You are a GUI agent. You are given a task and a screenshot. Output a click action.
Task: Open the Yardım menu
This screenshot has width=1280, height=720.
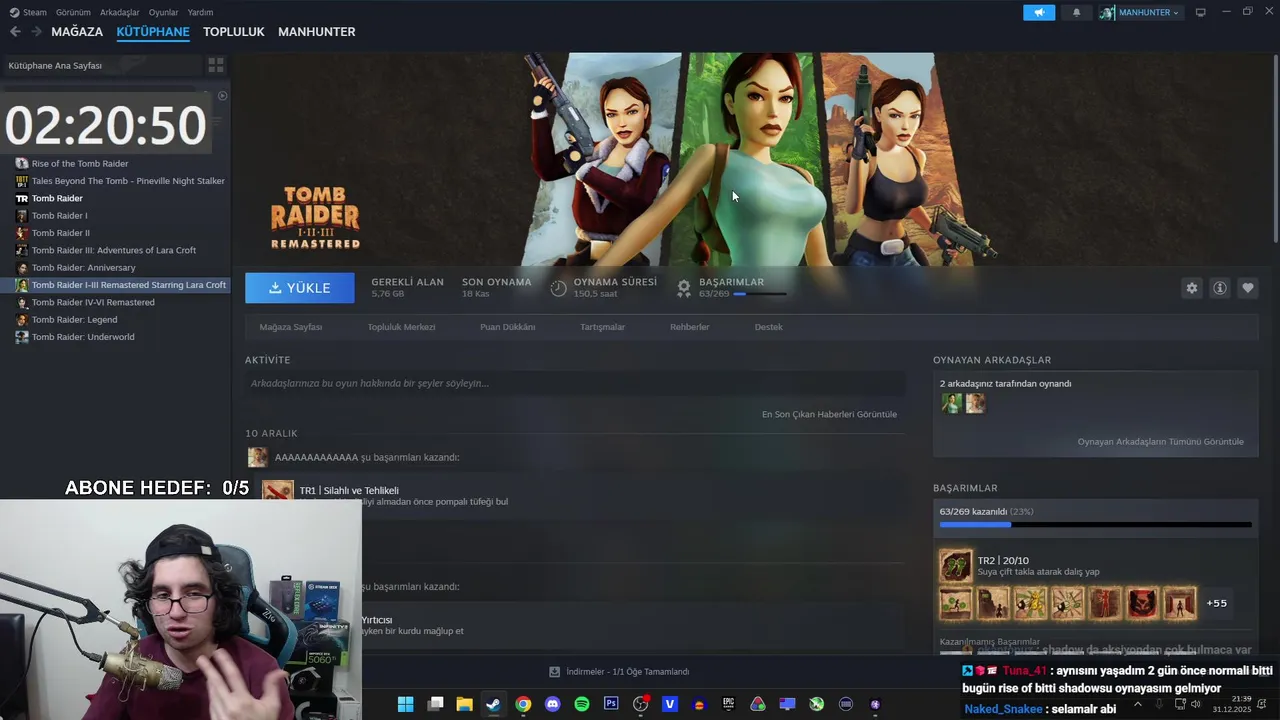coord(200,12)
